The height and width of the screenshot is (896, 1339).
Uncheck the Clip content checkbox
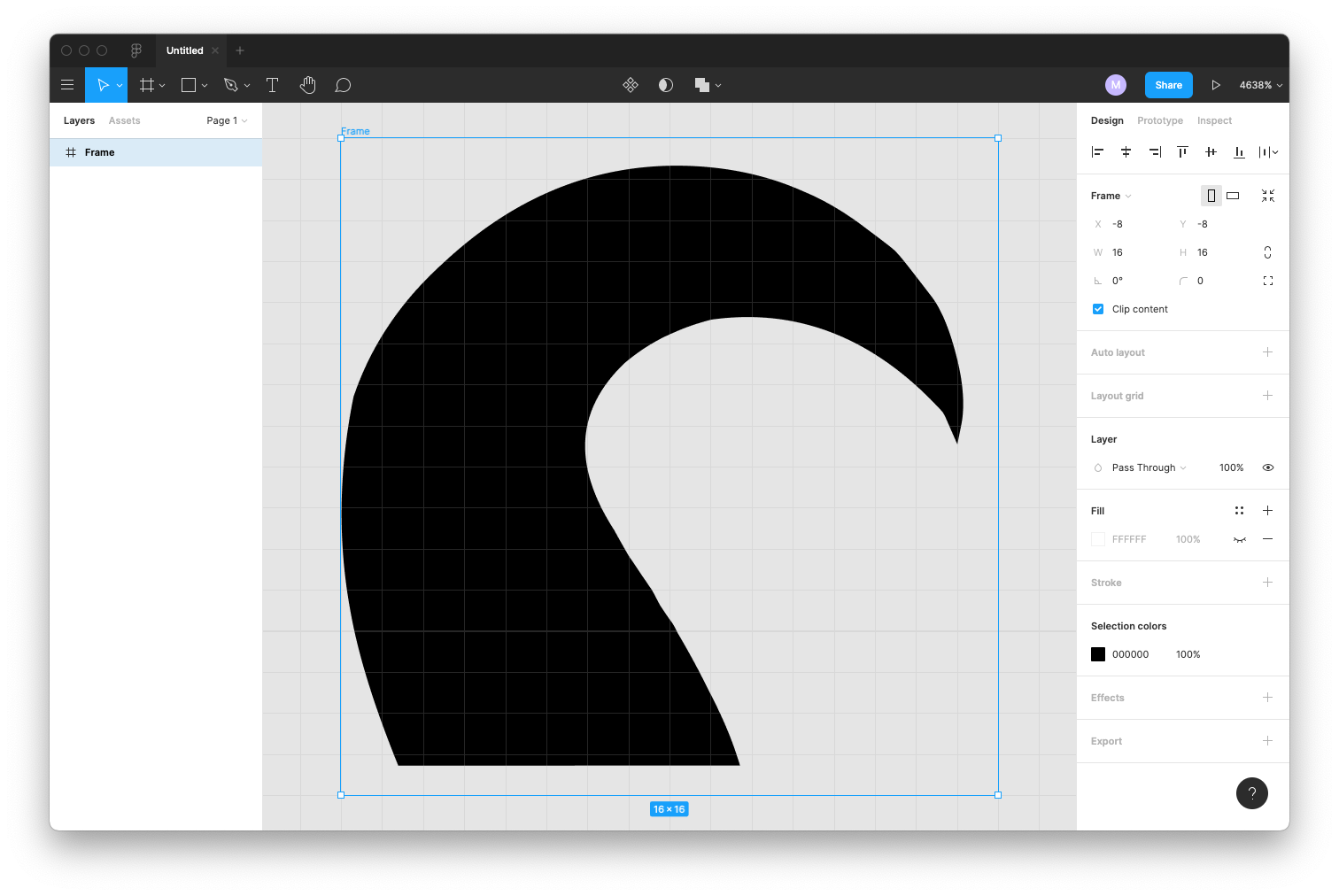(x=1098, y=309)
